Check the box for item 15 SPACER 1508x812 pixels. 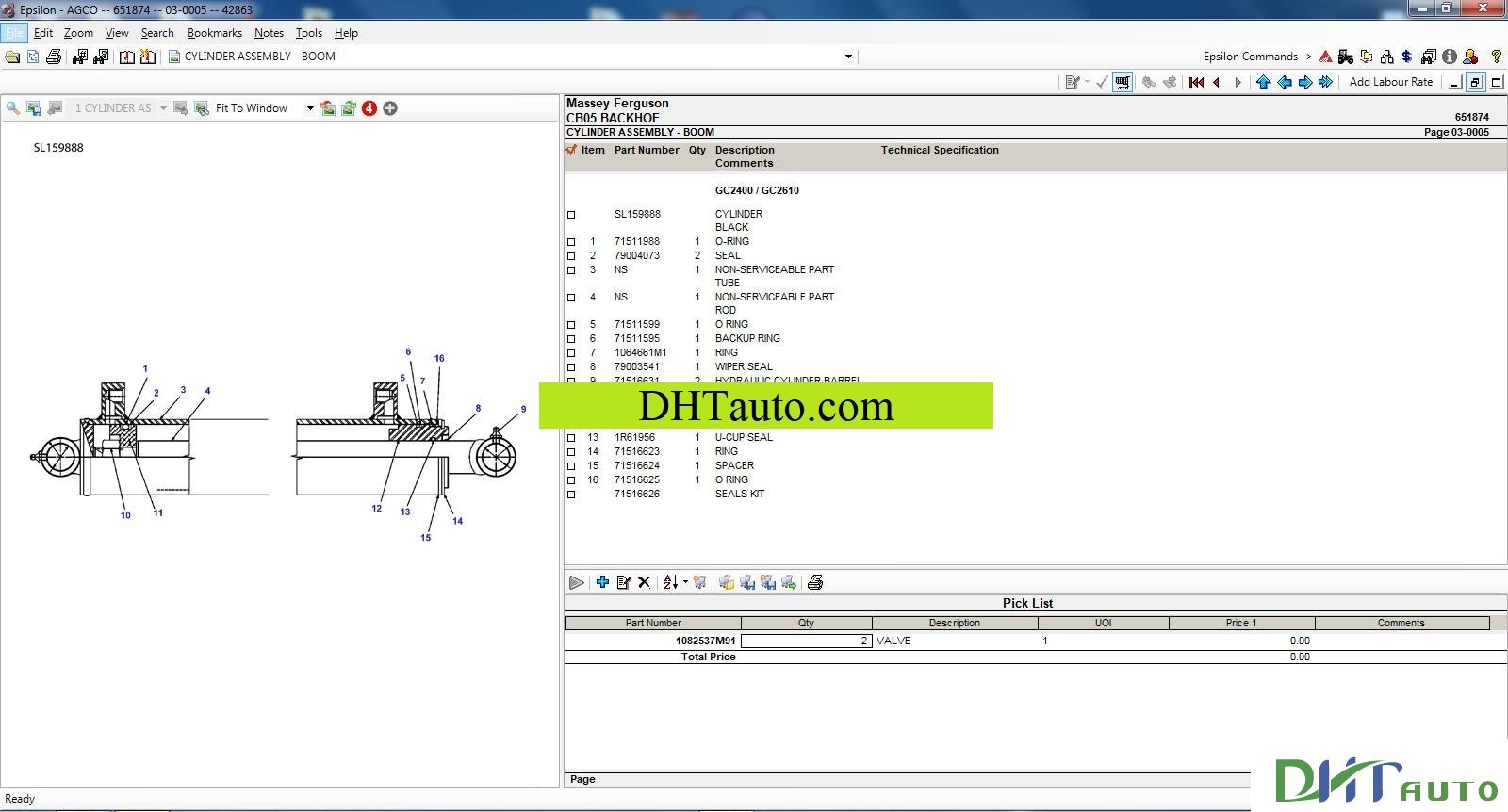tap(571, 466)
